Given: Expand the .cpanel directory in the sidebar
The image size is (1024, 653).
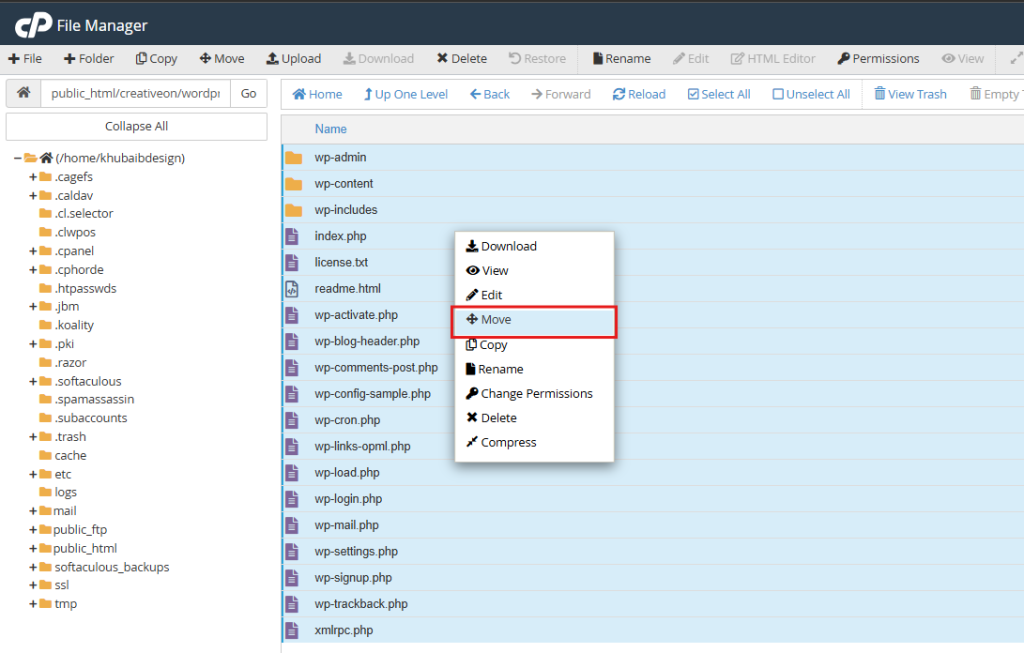Looking at the screenshot, I should (x=32, y=250).
